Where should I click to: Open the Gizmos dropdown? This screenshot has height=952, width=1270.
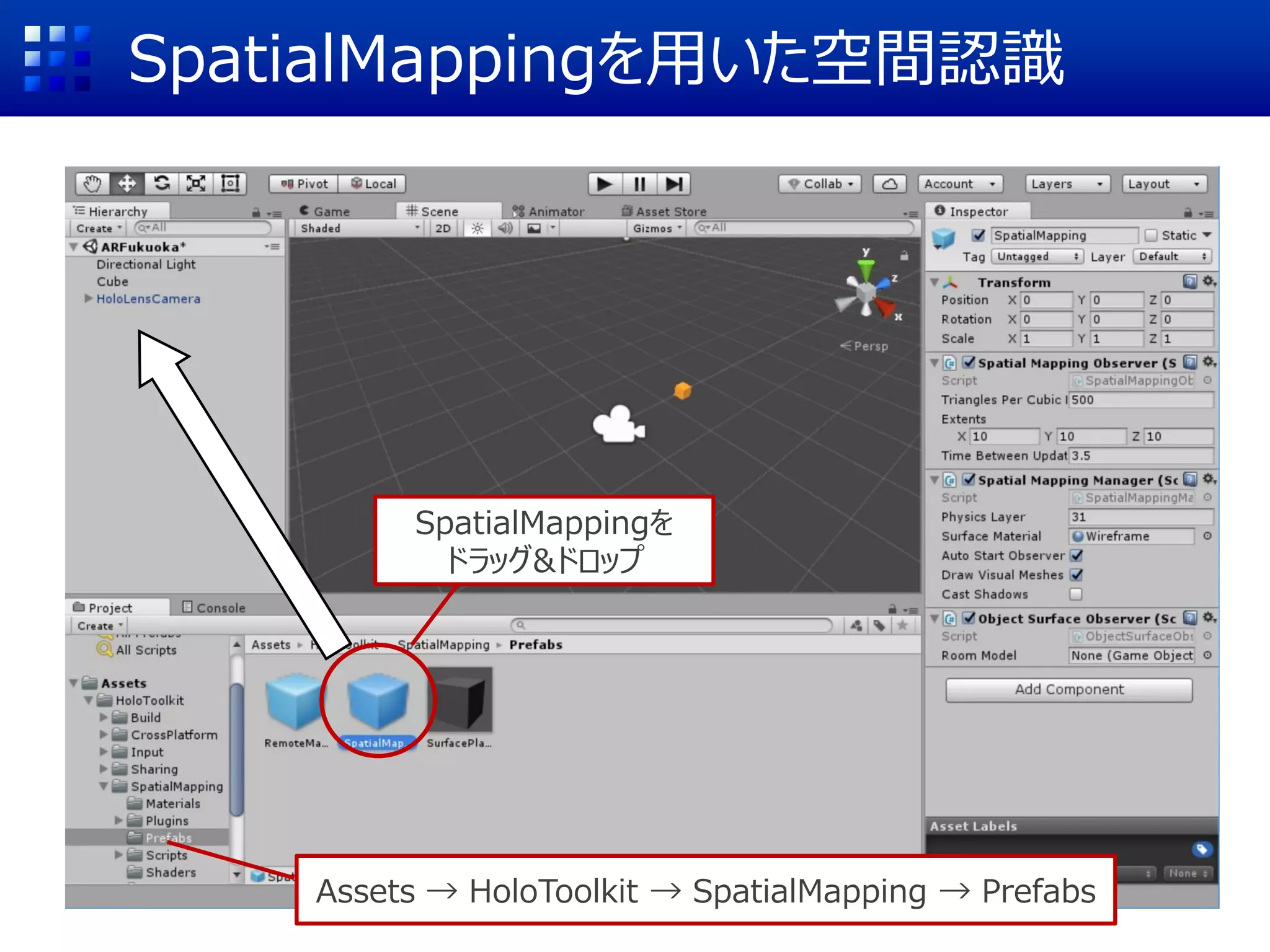click(657, 229)
